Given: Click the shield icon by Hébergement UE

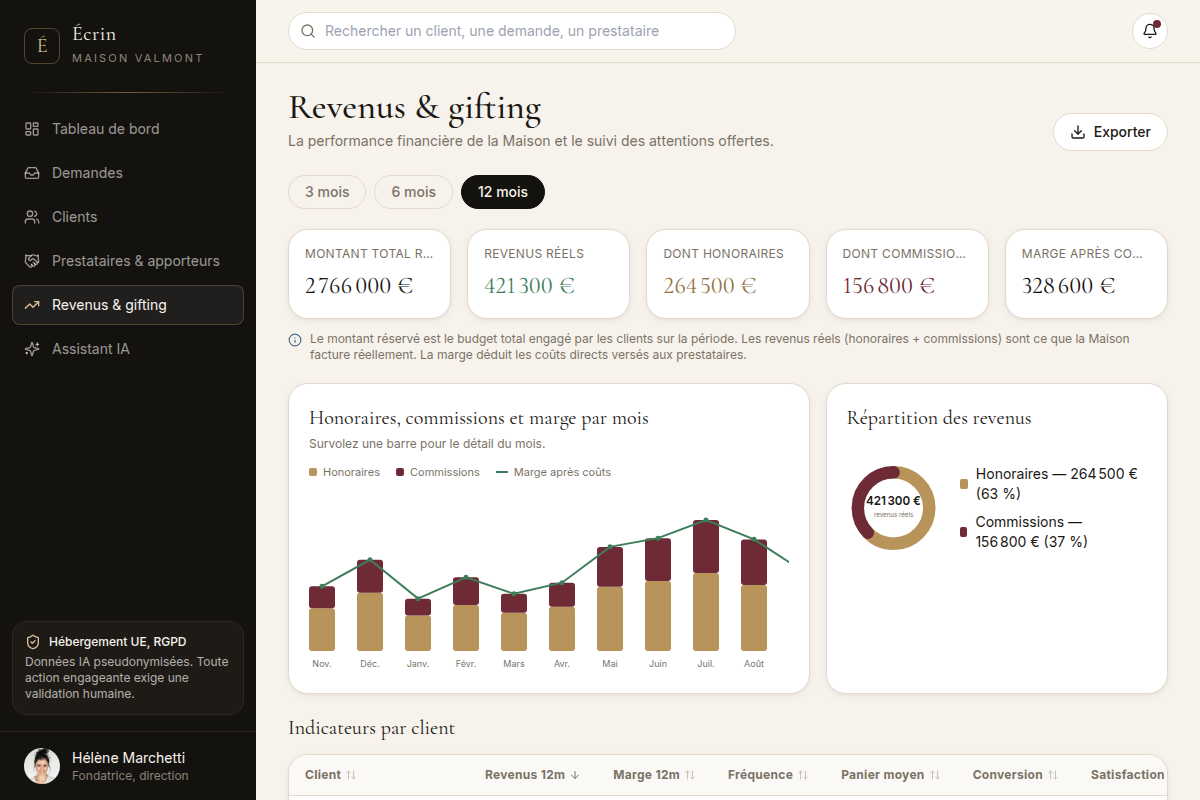Looking at the screenshot, I should (x=33, y=642).
